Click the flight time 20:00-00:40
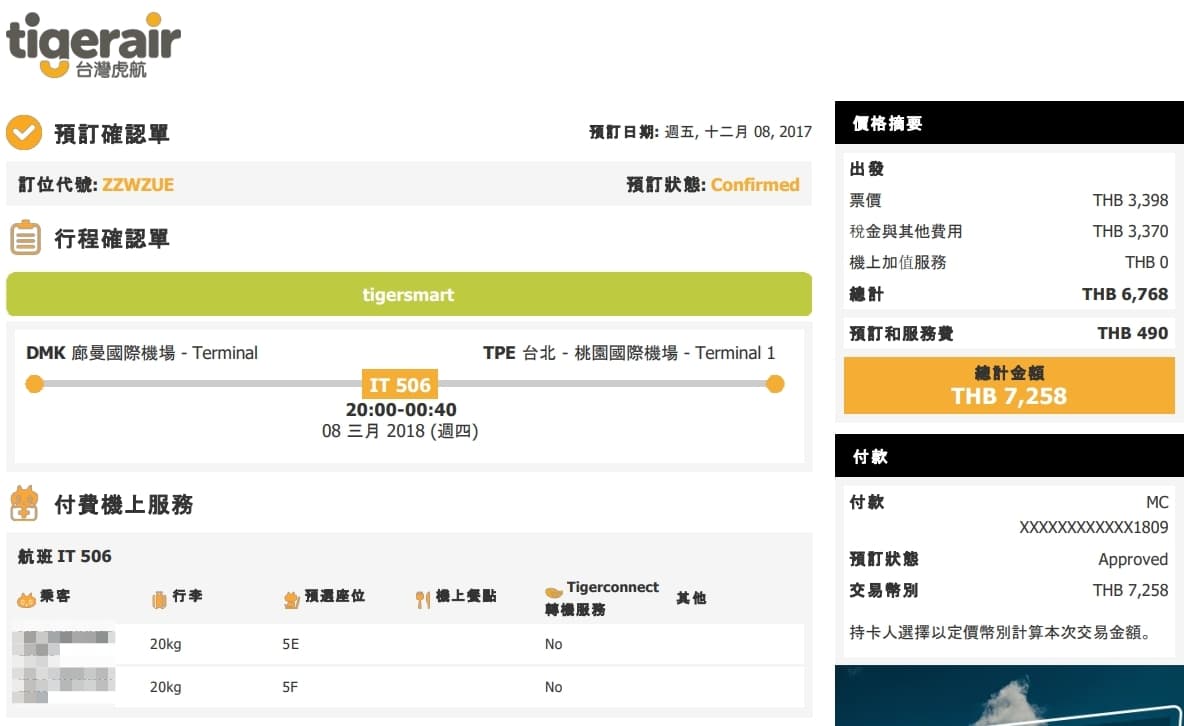 [401, 409]
